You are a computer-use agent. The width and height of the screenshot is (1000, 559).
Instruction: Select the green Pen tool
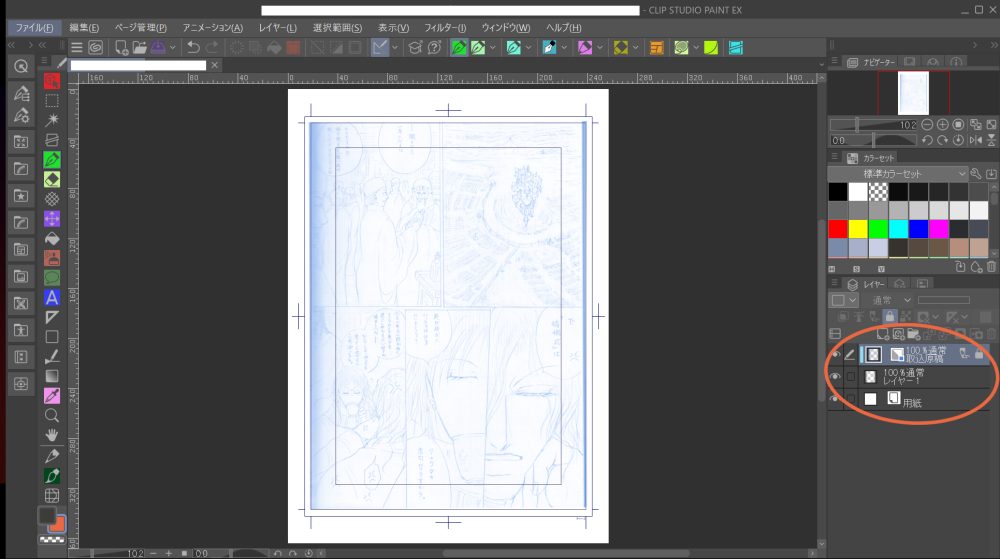(52, 160)
